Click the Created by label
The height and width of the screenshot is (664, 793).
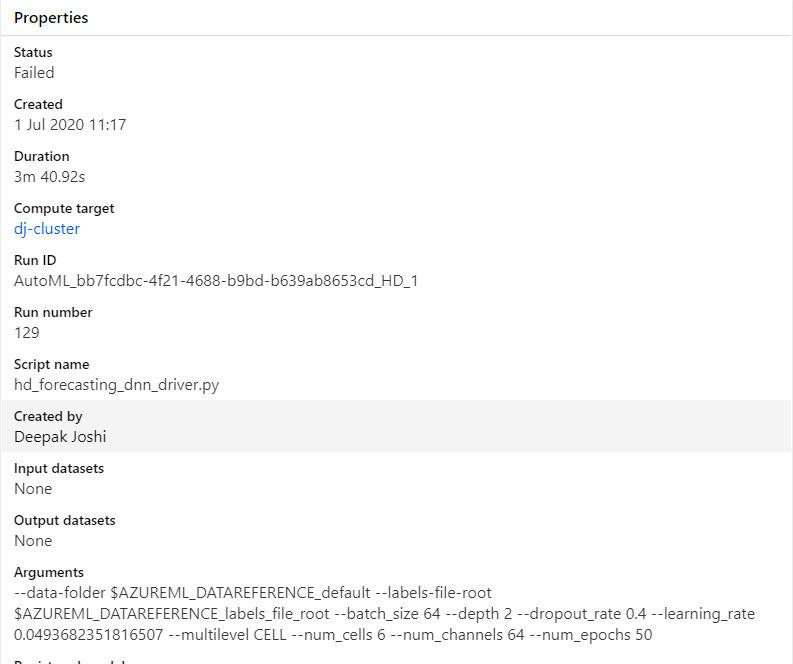point(48,416)
